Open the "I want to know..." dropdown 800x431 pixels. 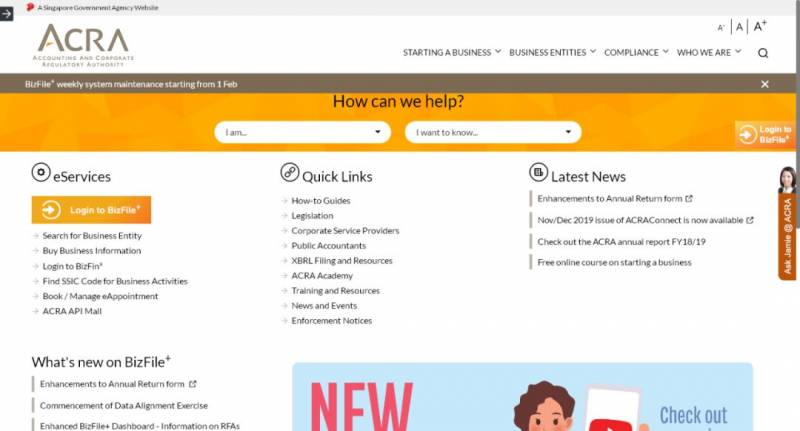pos(493,132)
